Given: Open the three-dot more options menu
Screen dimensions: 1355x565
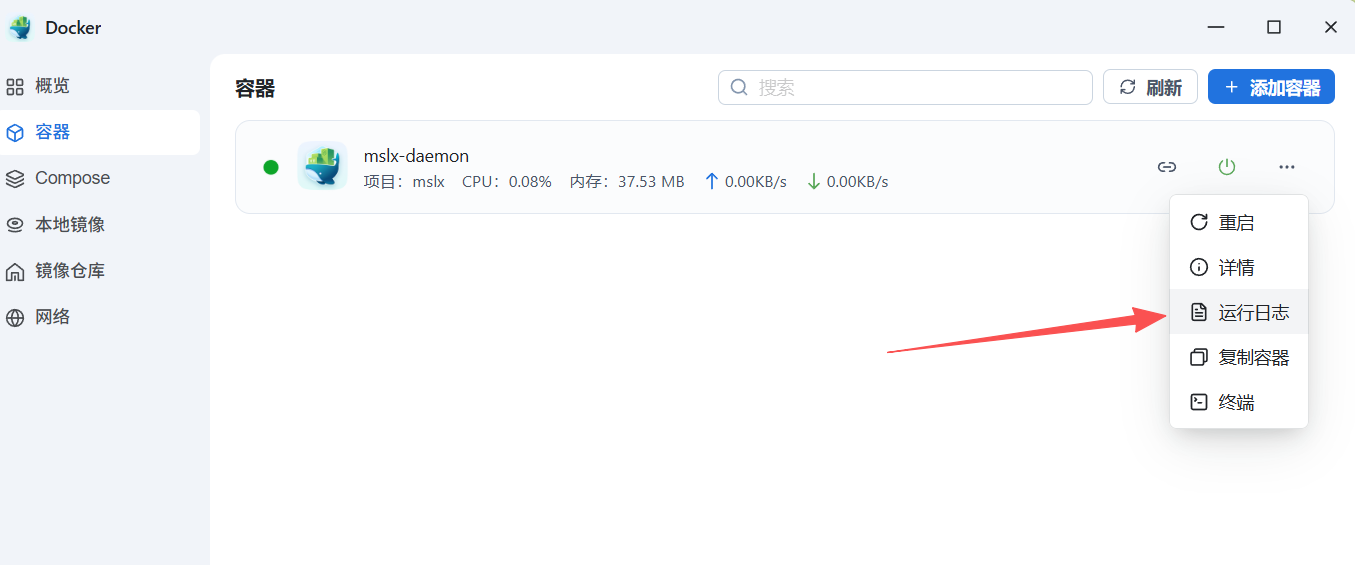Looking at the screenshot, I should click(1287, 167).
